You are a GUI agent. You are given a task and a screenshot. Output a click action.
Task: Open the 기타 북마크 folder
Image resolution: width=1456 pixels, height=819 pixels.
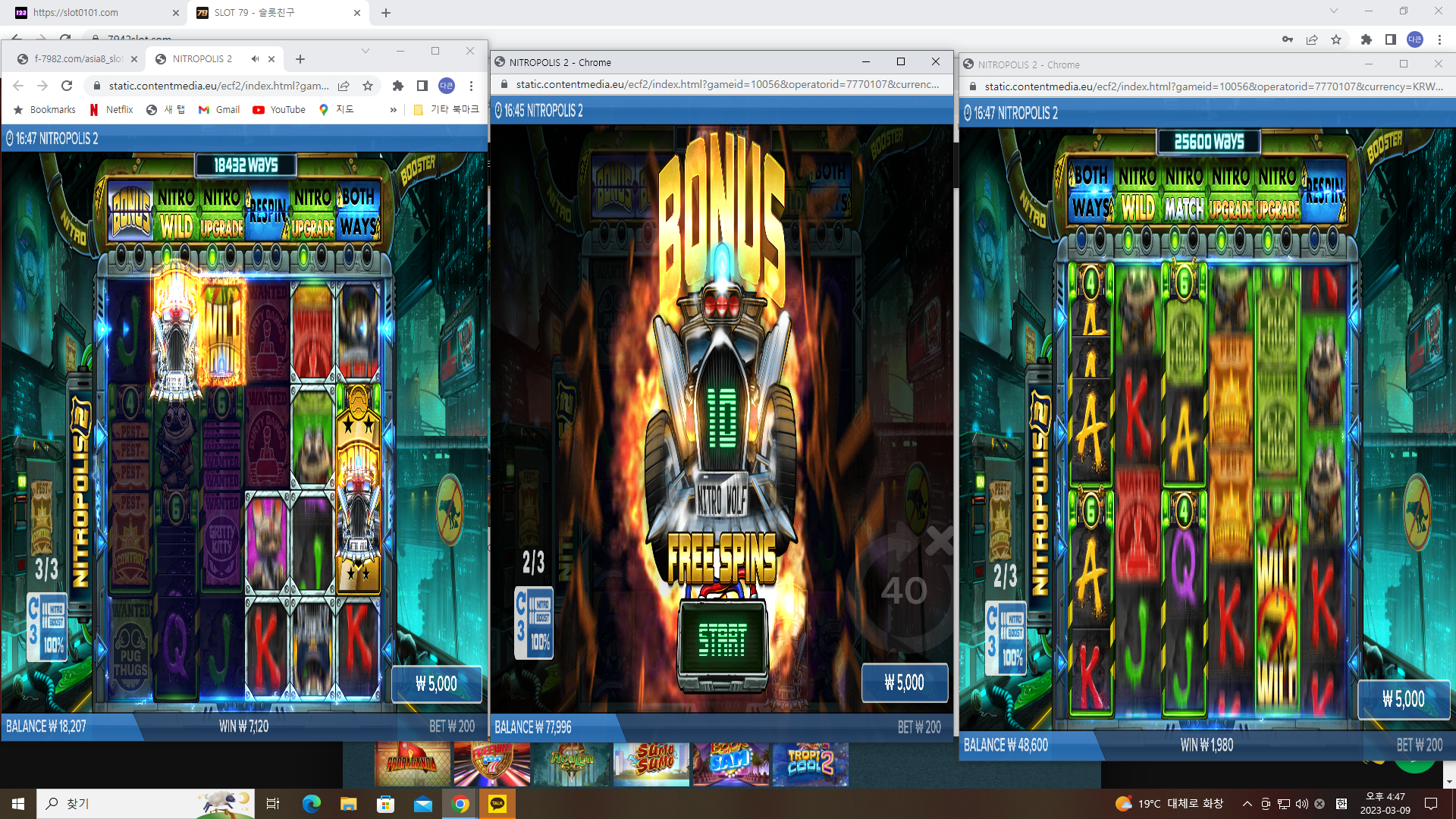(446, 110)
